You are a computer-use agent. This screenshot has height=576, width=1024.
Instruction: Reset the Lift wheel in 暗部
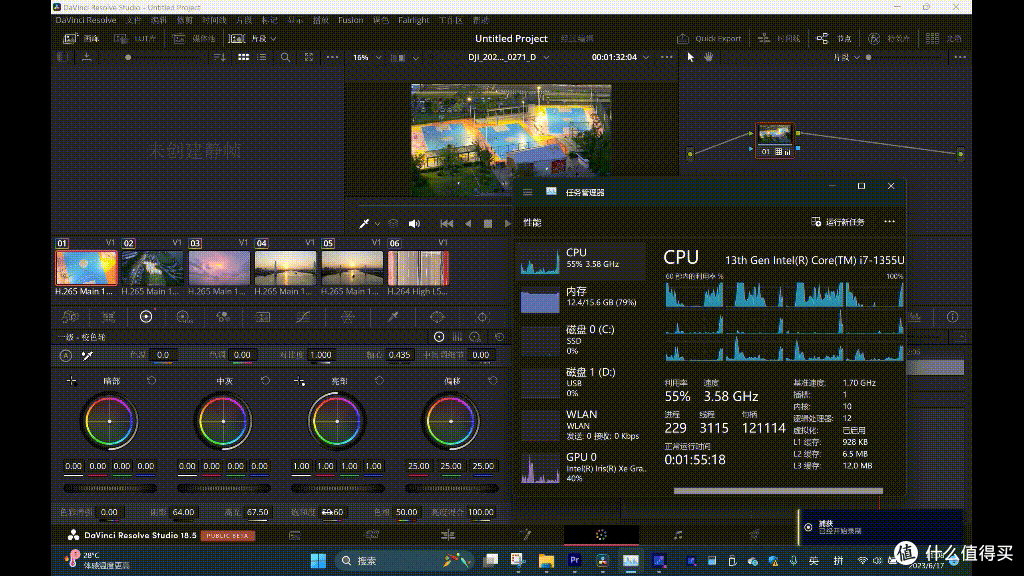point(152,380)
